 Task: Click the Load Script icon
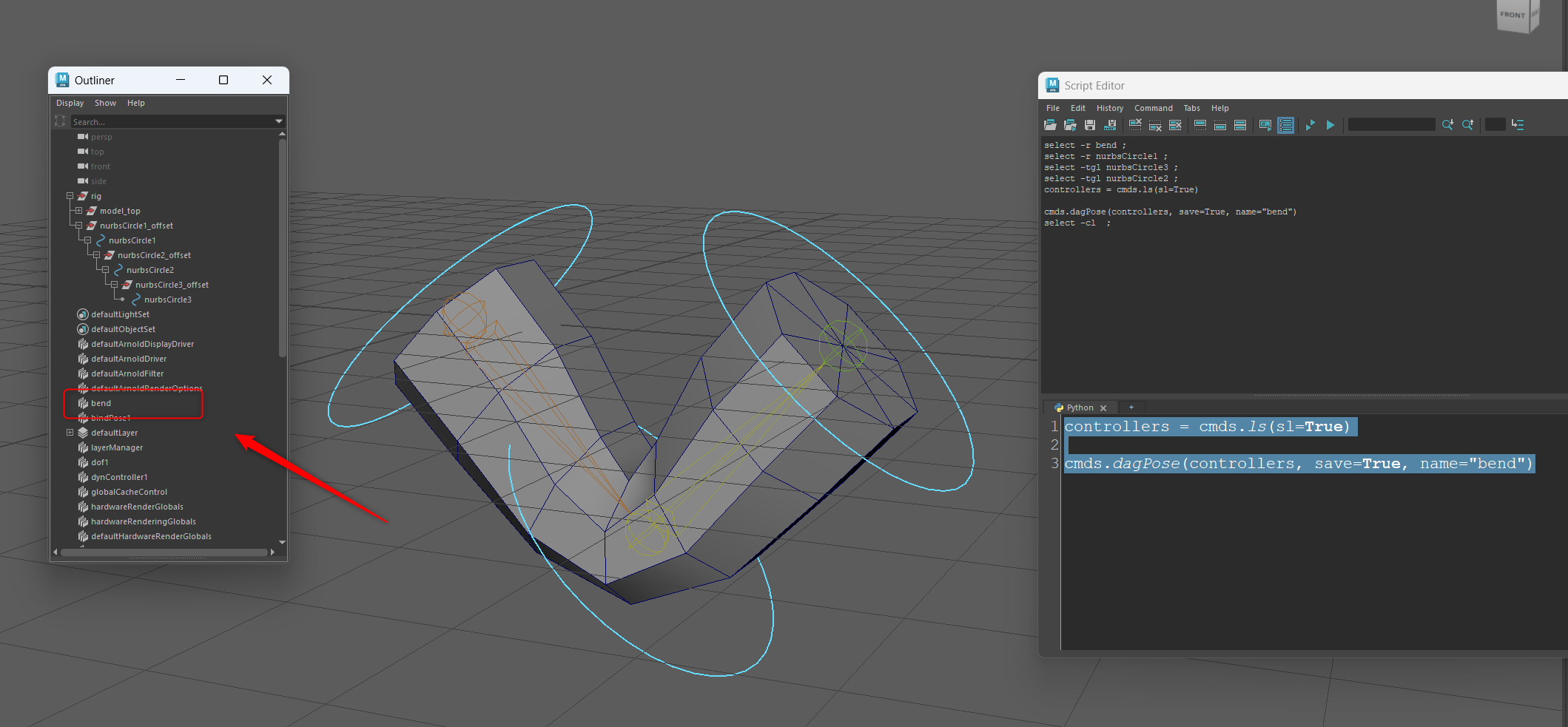pyautogui.click(x=1050, y=125)
